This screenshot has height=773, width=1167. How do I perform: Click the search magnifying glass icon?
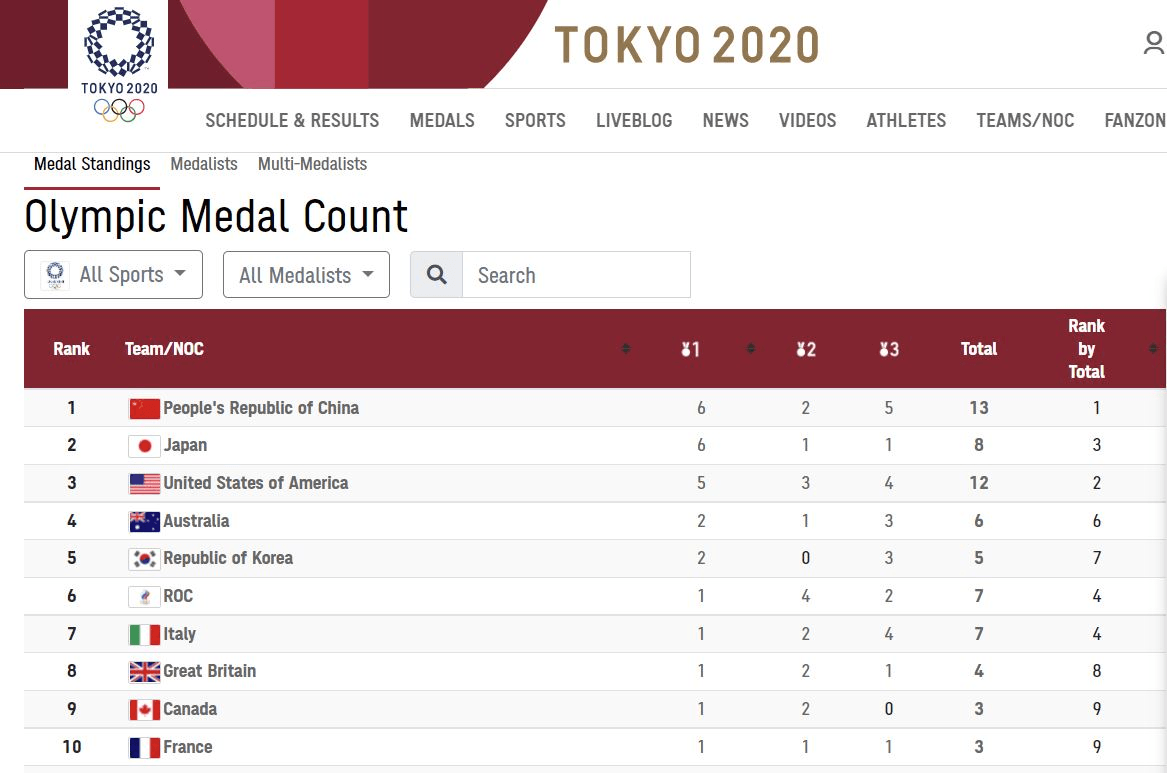[437, 275]
